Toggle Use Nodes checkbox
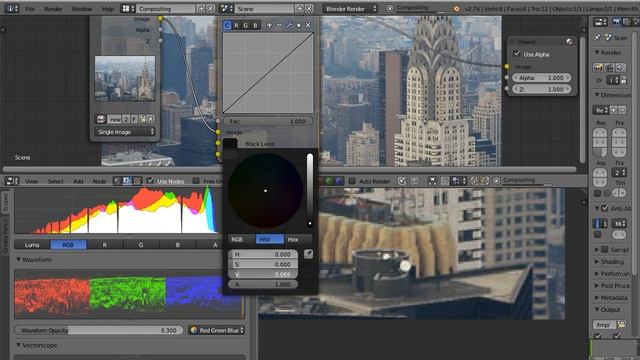 pos(150,180)
